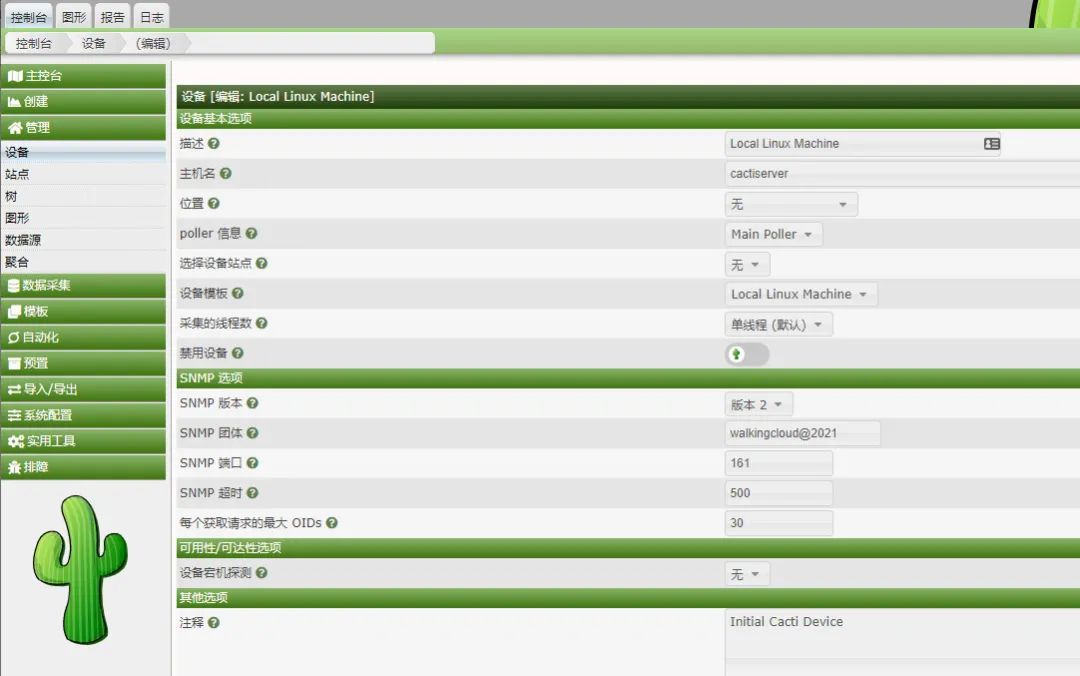
Task: Open the 设备宕机探测 dropdown
Action: 747,574
